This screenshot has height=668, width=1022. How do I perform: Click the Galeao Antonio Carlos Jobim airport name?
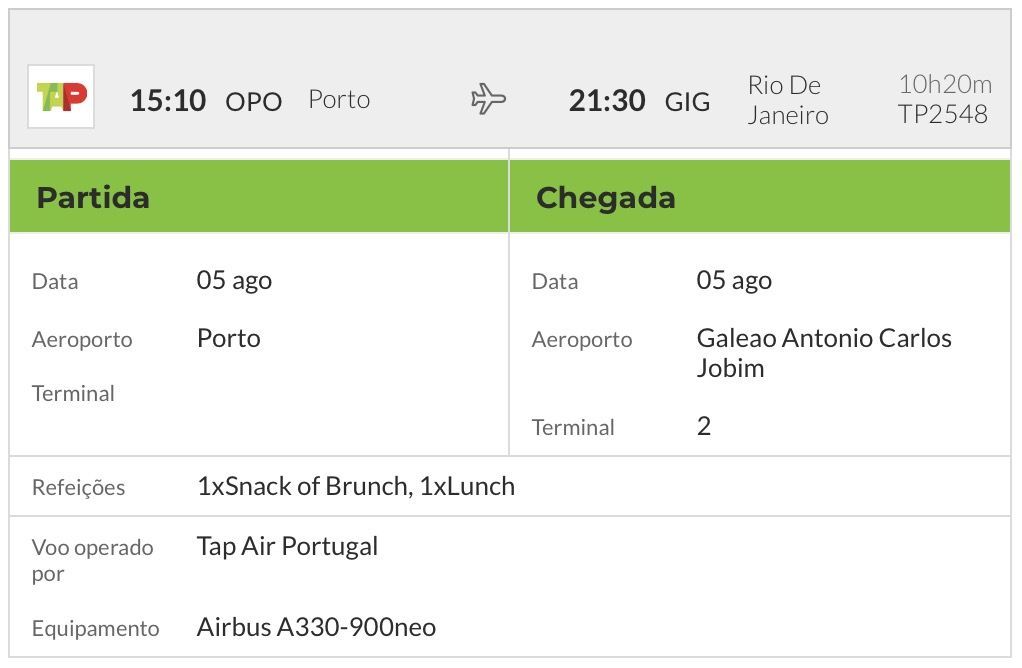824,353
